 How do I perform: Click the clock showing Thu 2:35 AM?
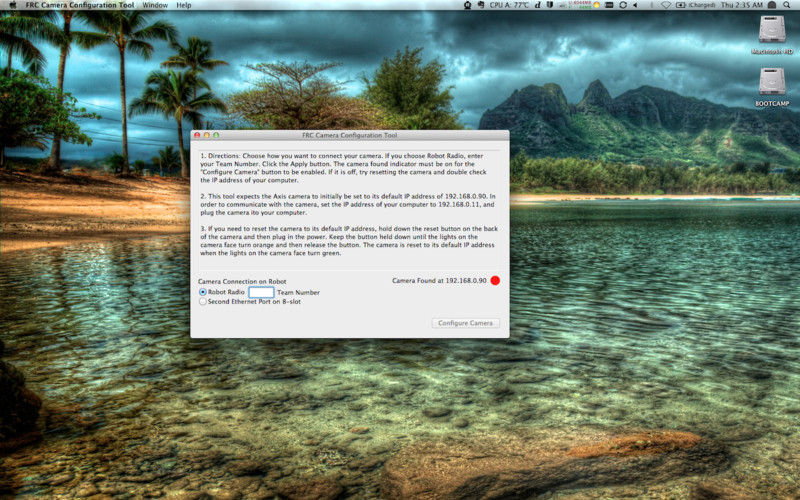[x=741, y=5]
